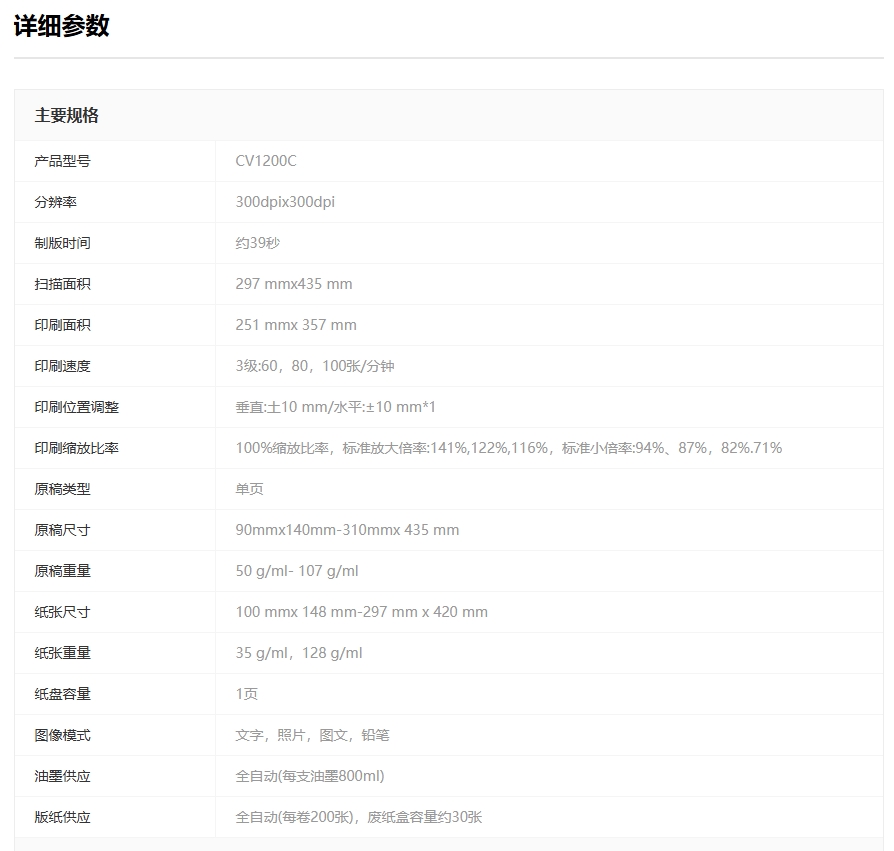Click the 主要规格 section header
The image size is (894, 851).
tap(66, 116)
